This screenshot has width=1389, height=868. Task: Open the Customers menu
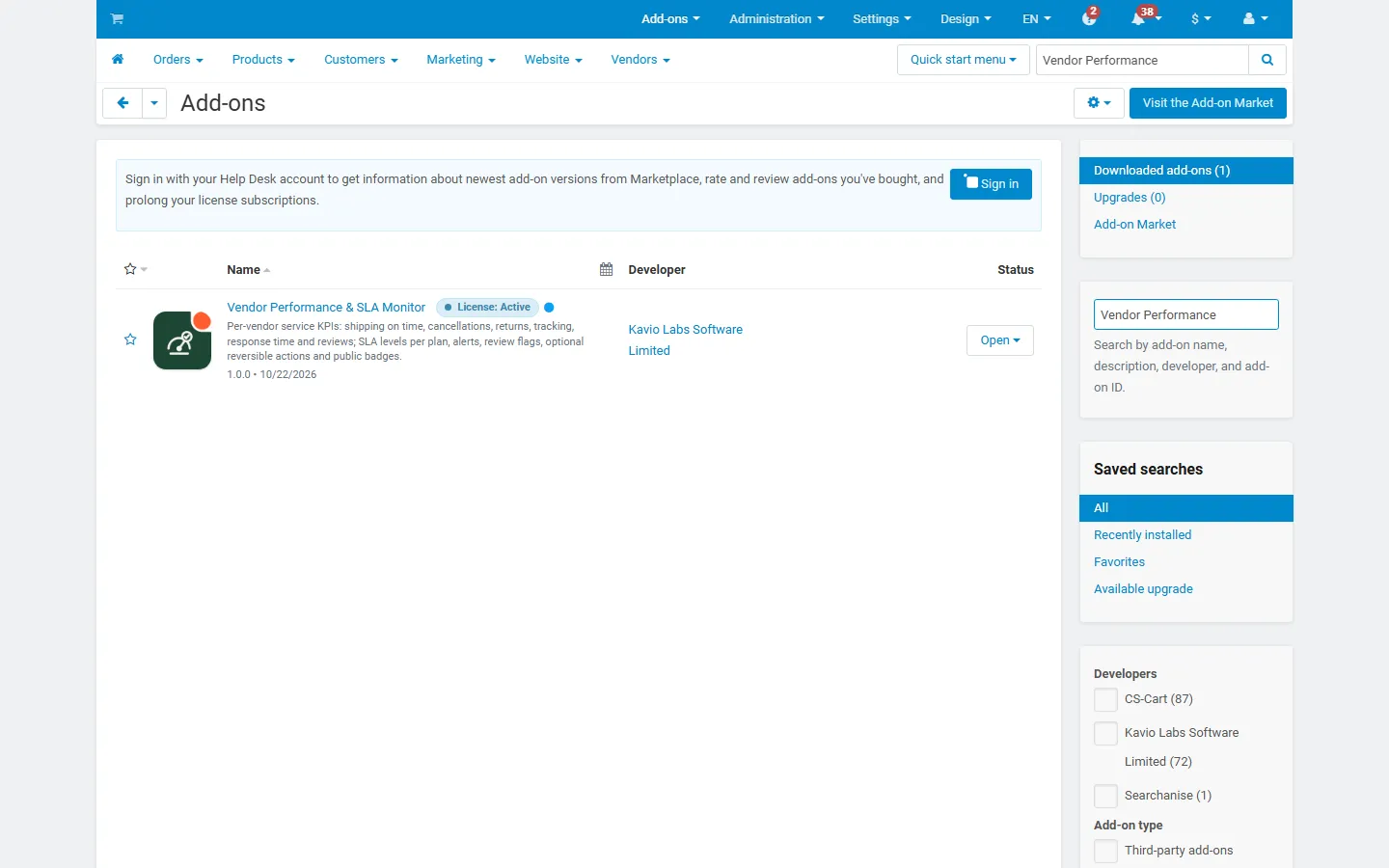(x=361, y=60)
